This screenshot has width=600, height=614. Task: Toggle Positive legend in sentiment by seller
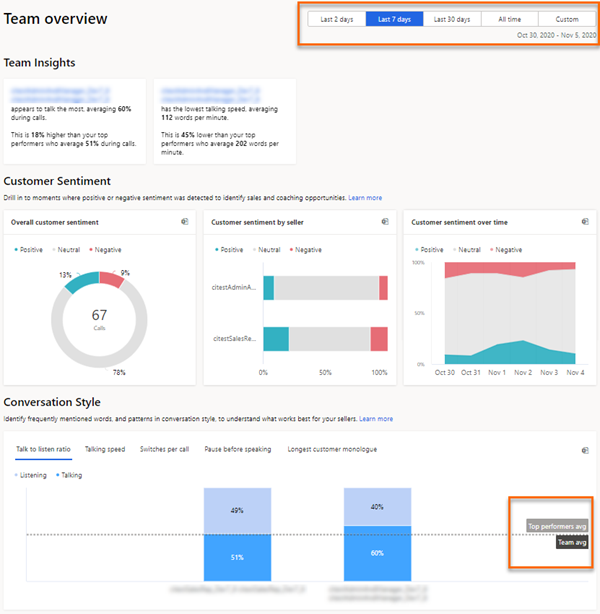coord(230,249)
